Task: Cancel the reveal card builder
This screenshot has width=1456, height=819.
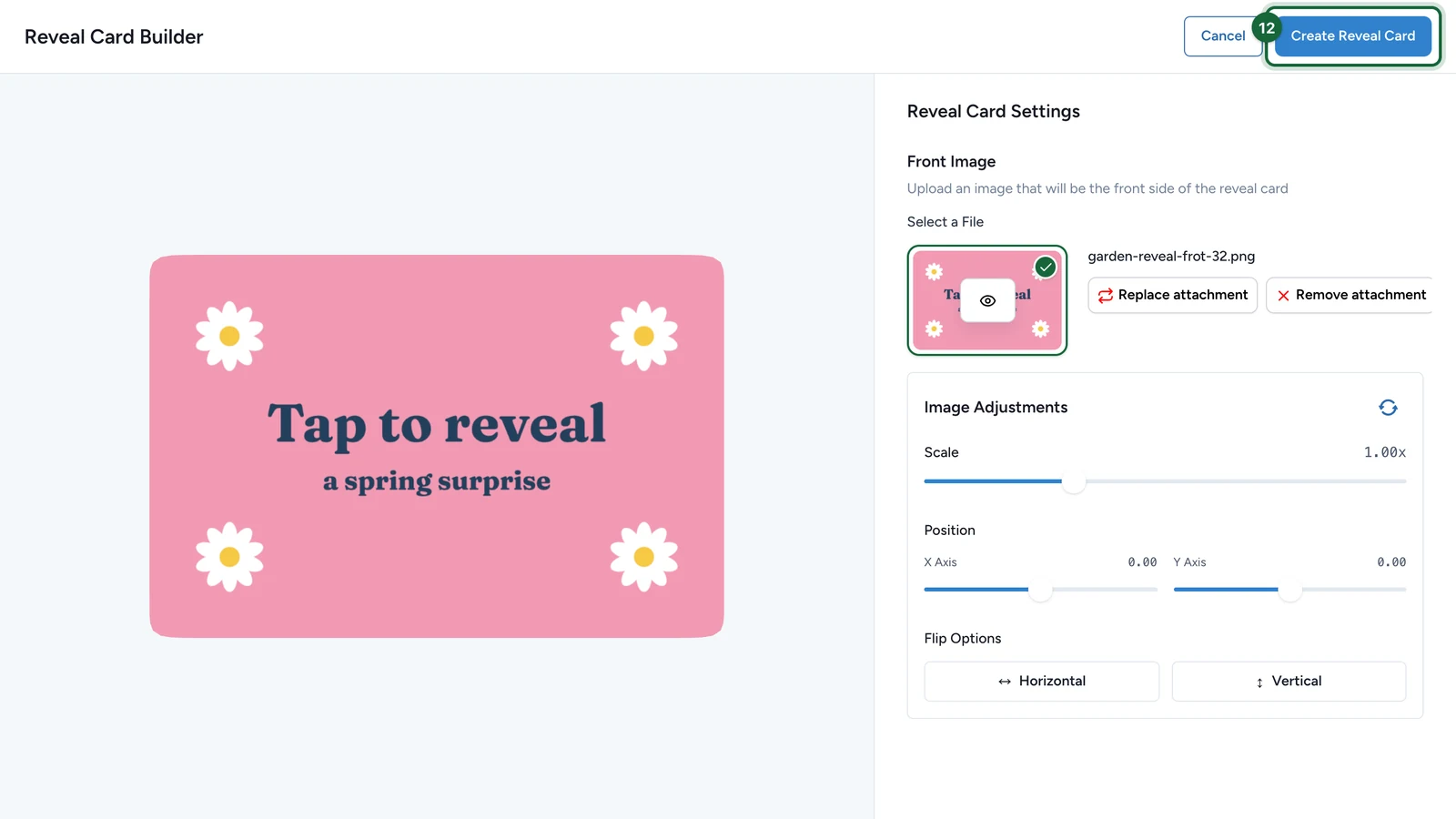Action: tap(1222, 36)
